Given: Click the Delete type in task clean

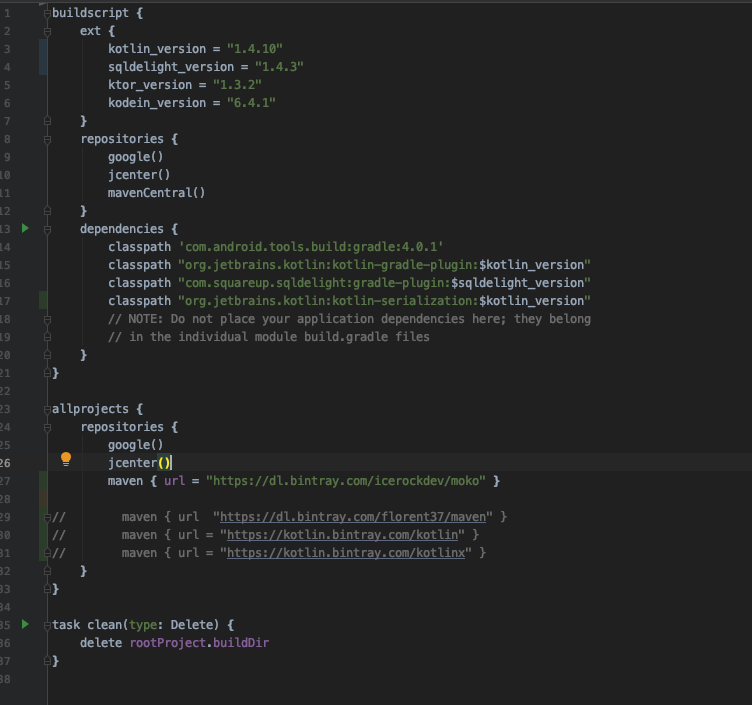Looking at the screenshot, I should click(x=191, y=625).
